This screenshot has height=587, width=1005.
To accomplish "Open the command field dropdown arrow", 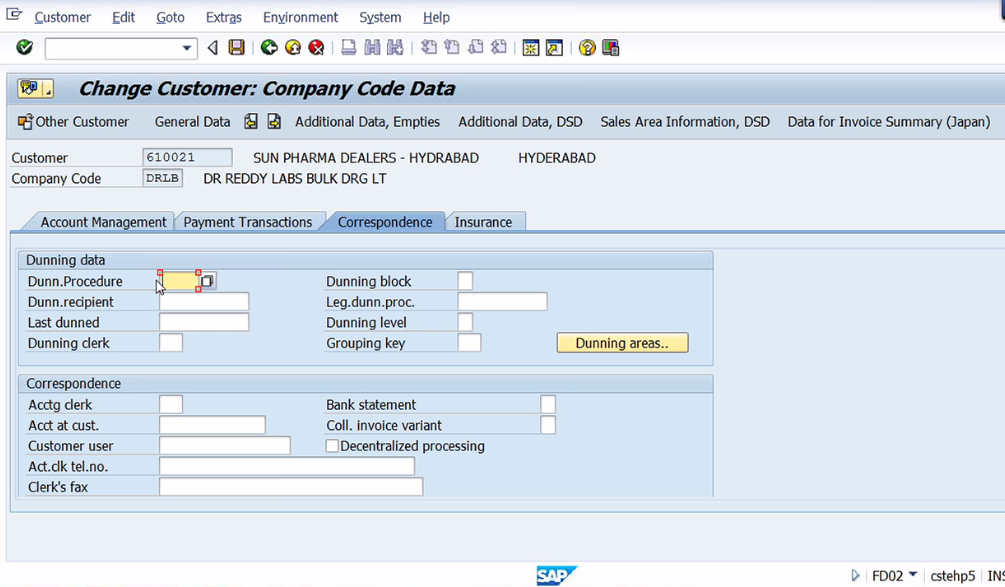I will click(x=187, y=48).
